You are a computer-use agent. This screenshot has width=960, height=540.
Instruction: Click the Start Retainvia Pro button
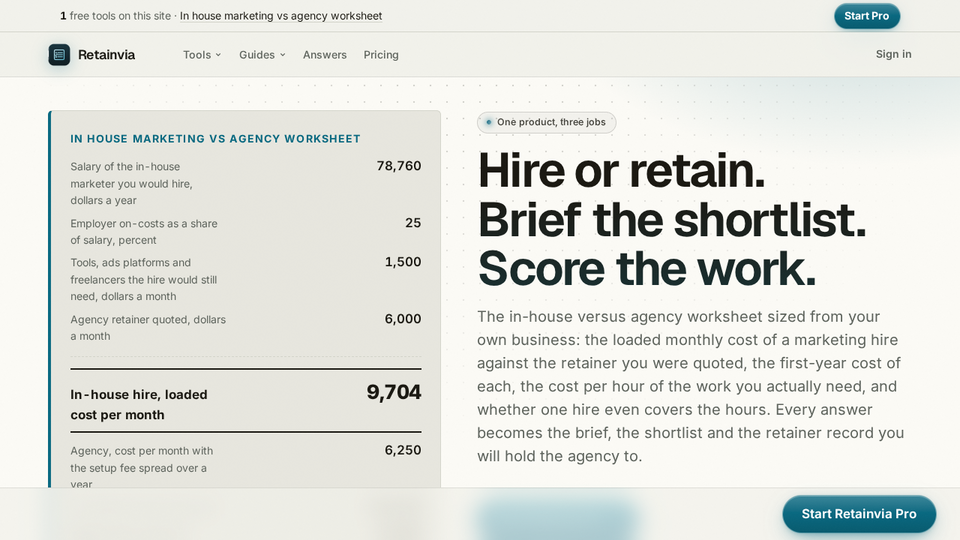point(859,514)
